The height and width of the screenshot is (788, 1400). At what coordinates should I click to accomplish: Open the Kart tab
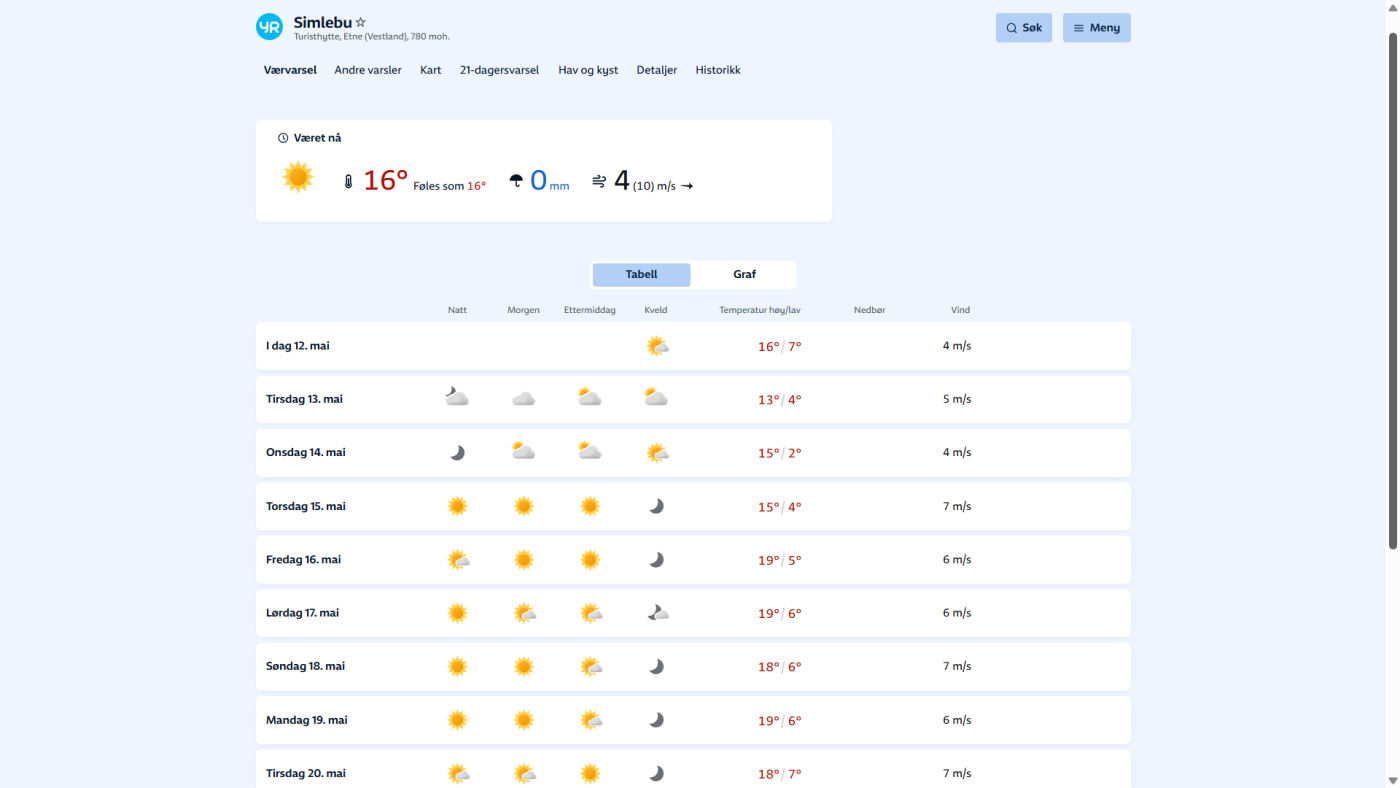click(430, 70)
